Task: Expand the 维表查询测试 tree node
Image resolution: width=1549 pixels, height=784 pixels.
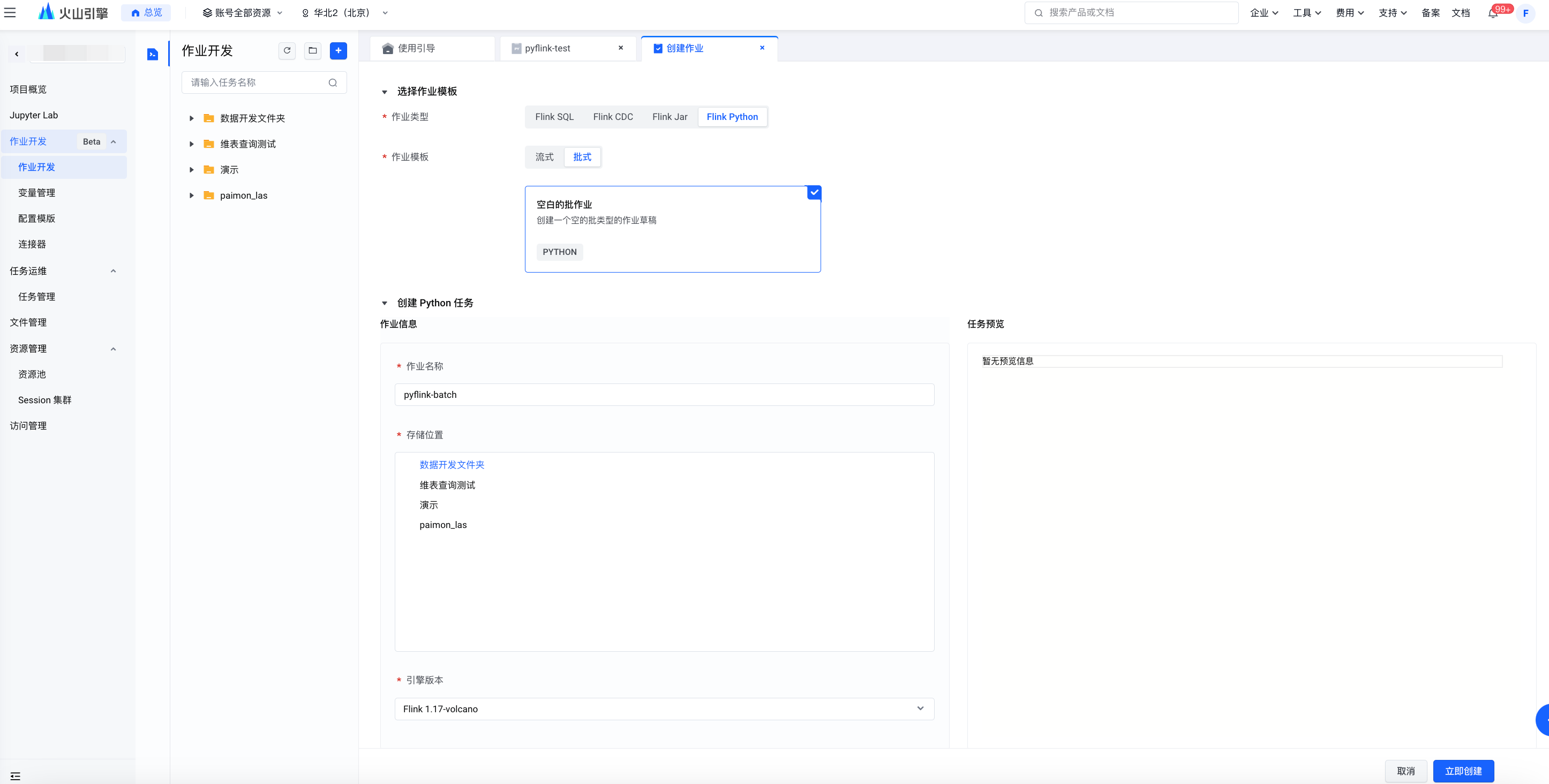Action: point(192,144)
